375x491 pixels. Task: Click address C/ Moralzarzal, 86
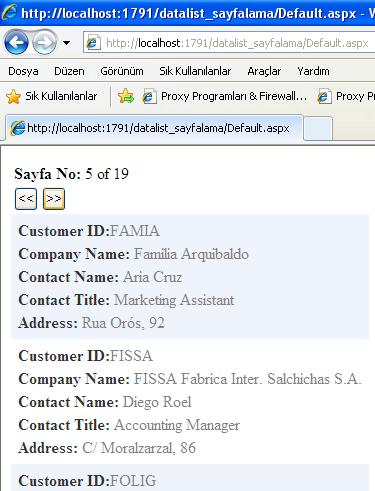(139, 448)
